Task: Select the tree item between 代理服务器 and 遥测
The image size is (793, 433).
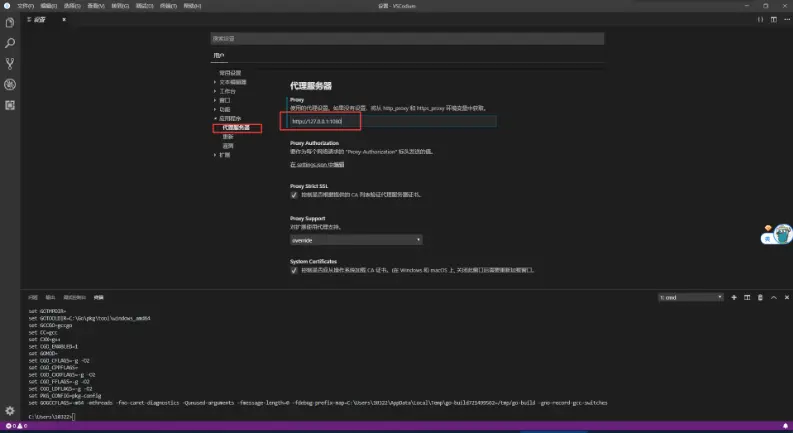Action: [228, 137]
